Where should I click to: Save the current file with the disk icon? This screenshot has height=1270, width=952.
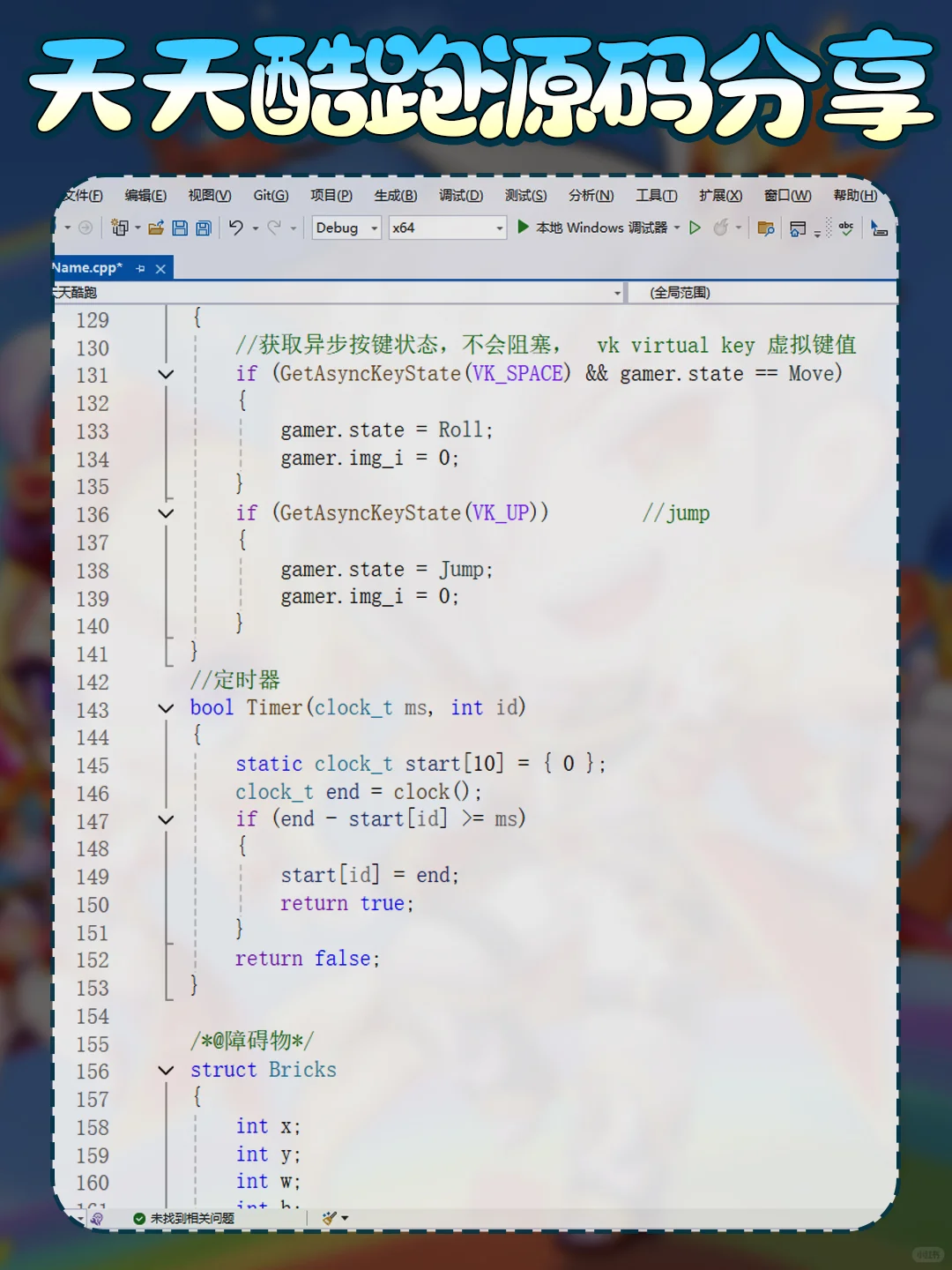(x=180, y=228)
